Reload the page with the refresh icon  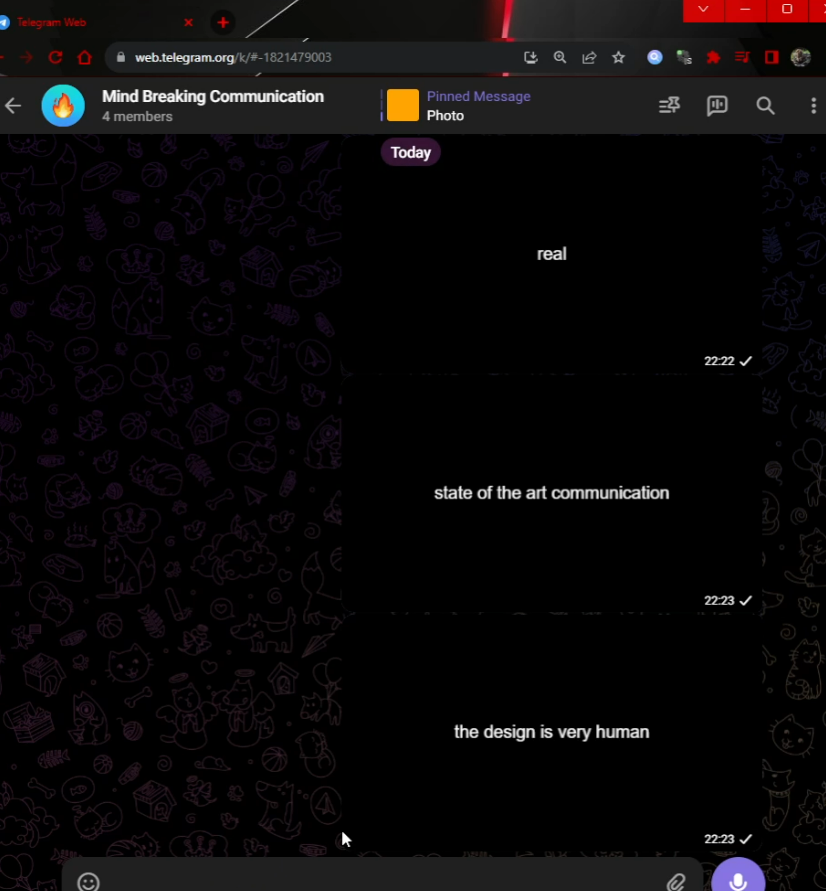55,57
